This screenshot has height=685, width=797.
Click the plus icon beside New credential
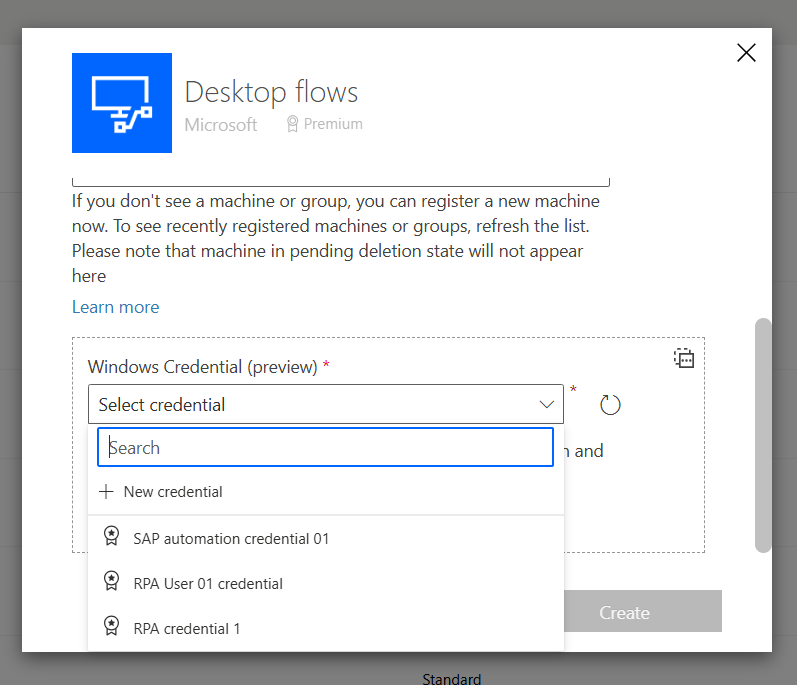[106, 492]
